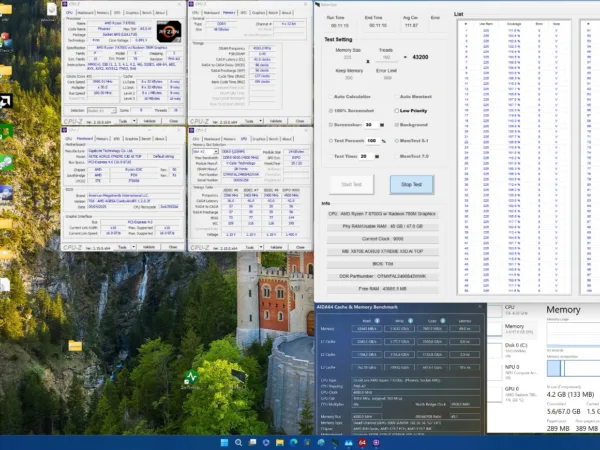
Task: Open the Windows Start menu
Action: 225,442
